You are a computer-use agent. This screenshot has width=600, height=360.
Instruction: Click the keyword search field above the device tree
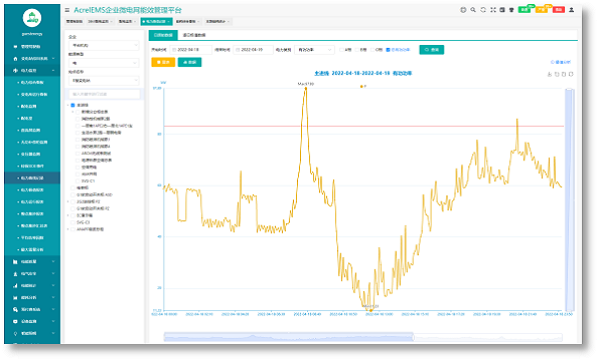[x=104, y=94]
